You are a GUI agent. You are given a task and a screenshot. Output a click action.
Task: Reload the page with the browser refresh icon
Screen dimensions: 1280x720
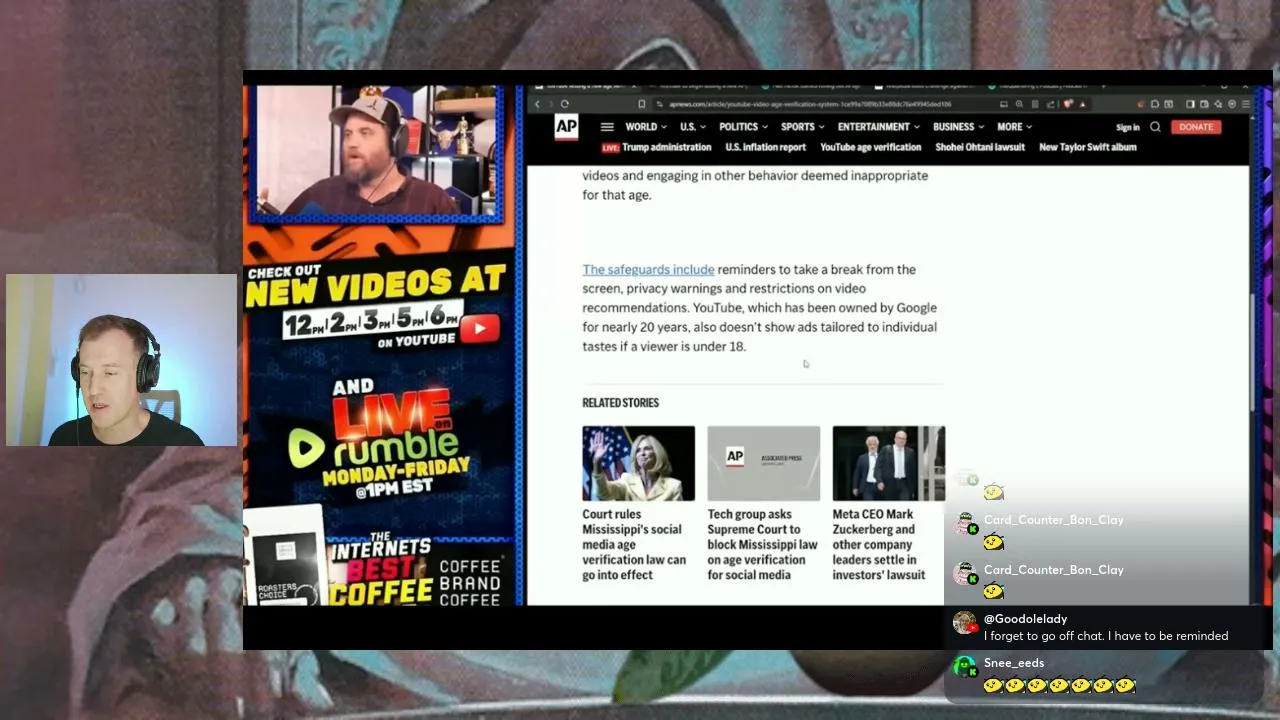(x=565, y=104)
